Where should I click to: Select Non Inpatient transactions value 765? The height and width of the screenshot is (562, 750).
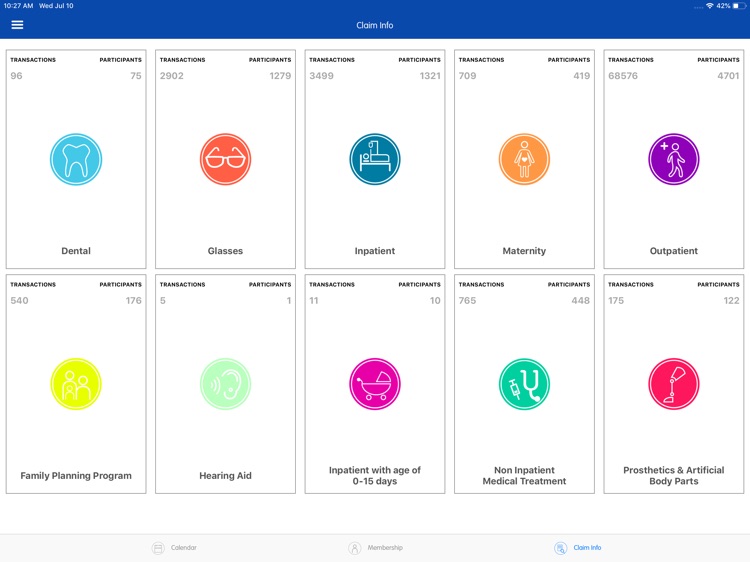(x=467, y=300)
